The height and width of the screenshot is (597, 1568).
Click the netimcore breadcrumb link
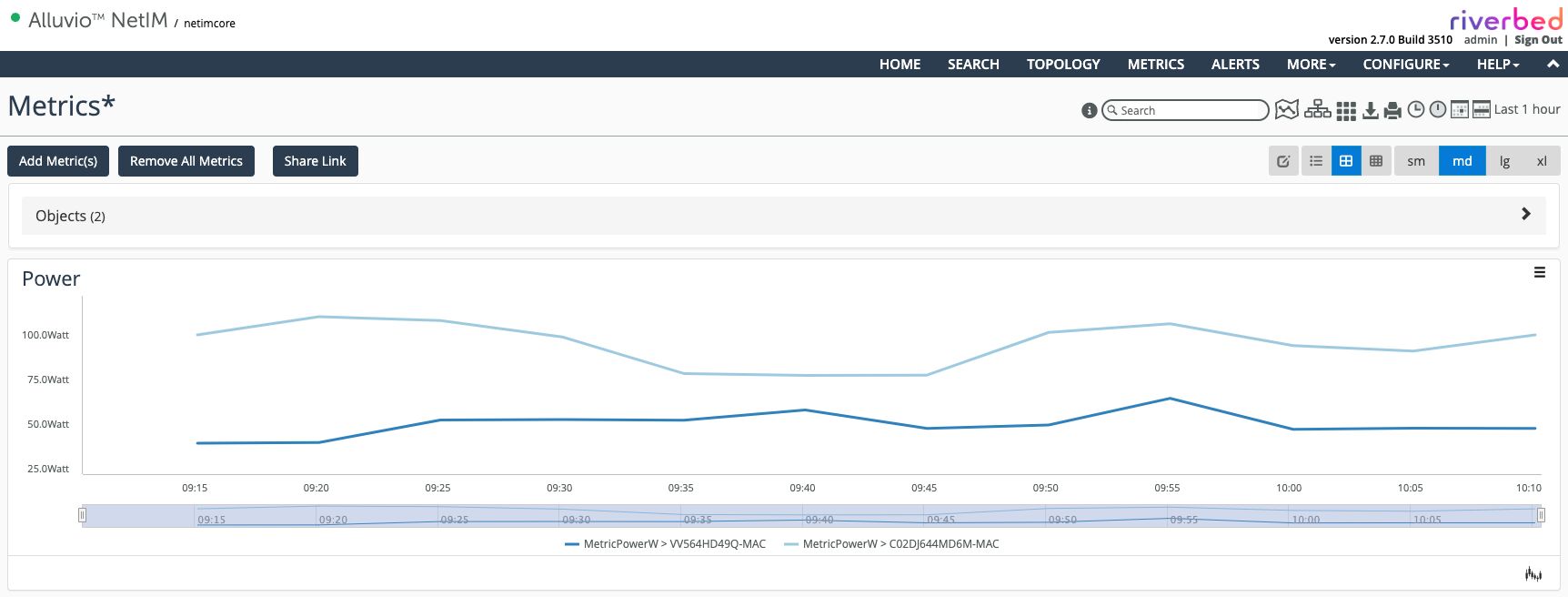pos(209,24)
